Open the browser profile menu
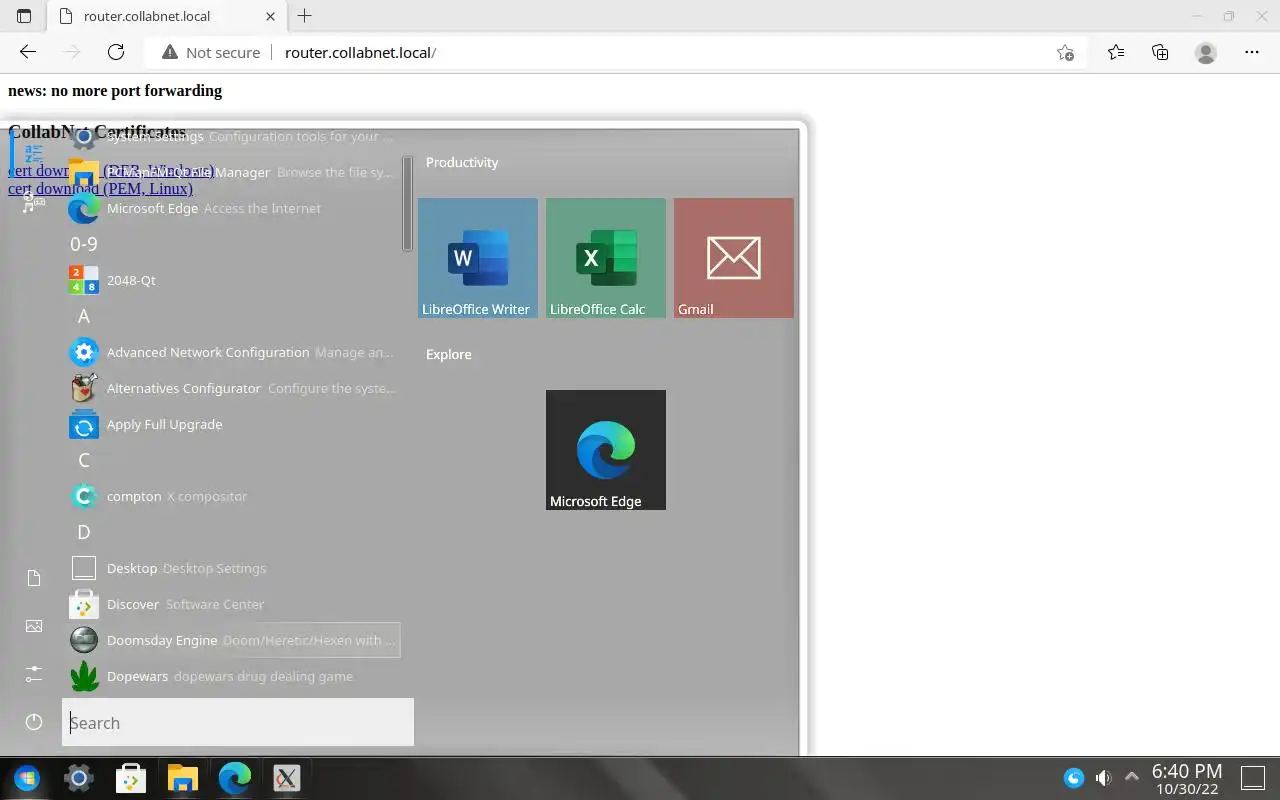This screenshot has width=1280, height=800. (x=1206, y=52)
